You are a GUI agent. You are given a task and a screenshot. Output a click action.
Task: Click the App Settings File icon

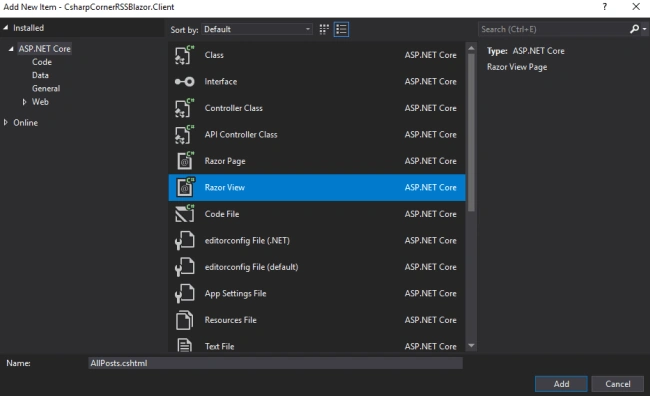184,294
